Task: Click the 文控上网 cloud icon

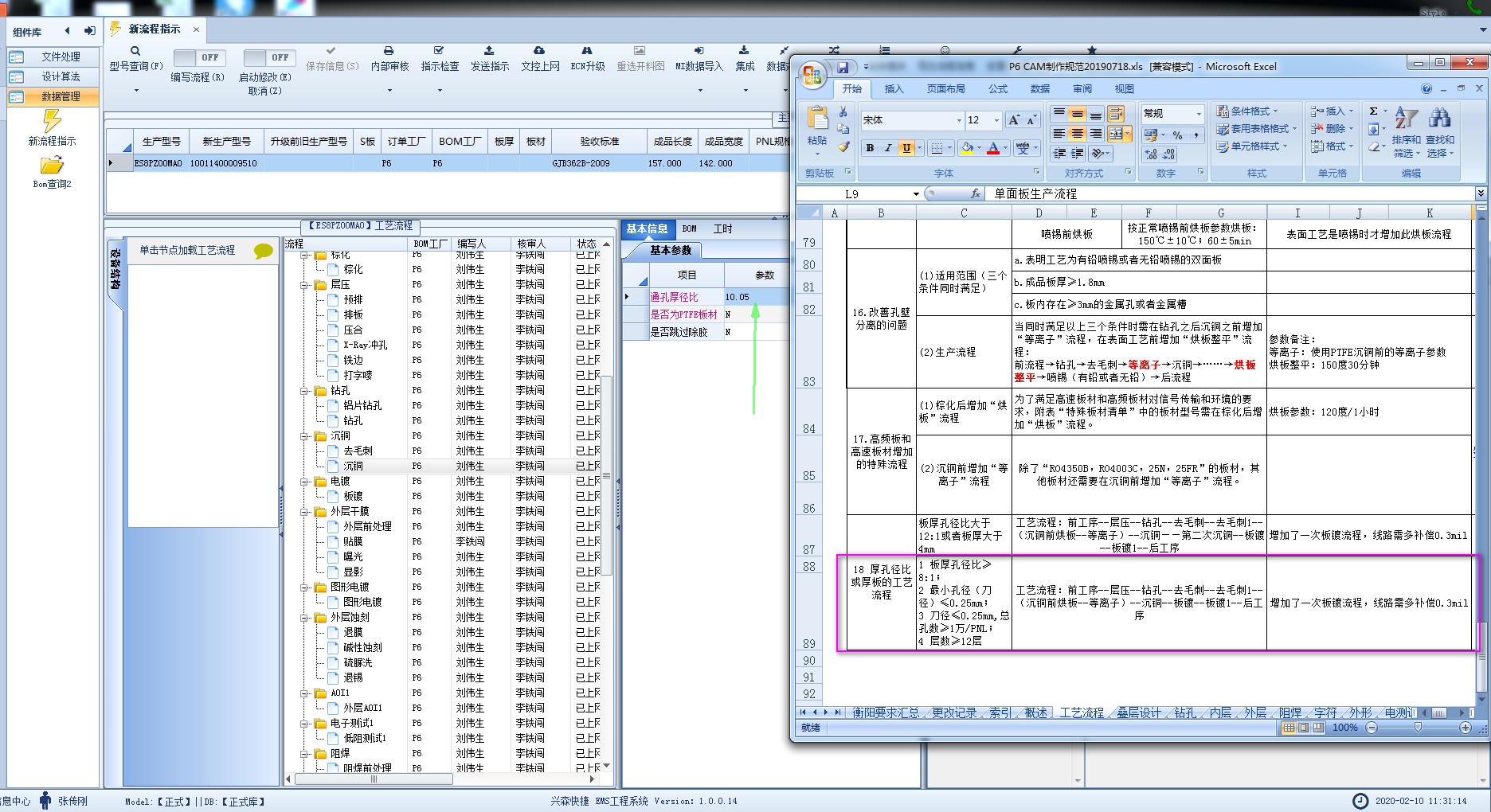Action: (x=539, y=51)
